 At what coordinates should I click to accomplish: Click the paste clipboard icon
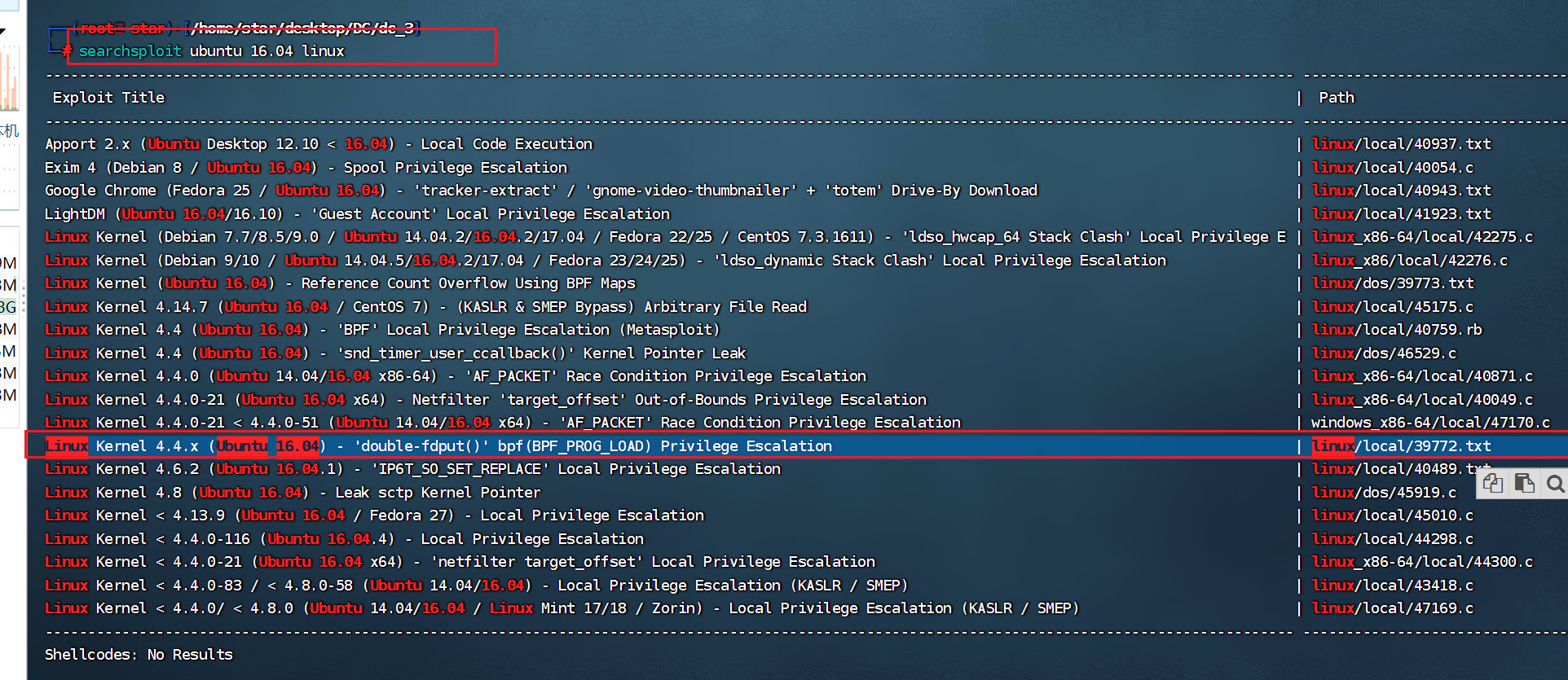(x=1524, y=484)
